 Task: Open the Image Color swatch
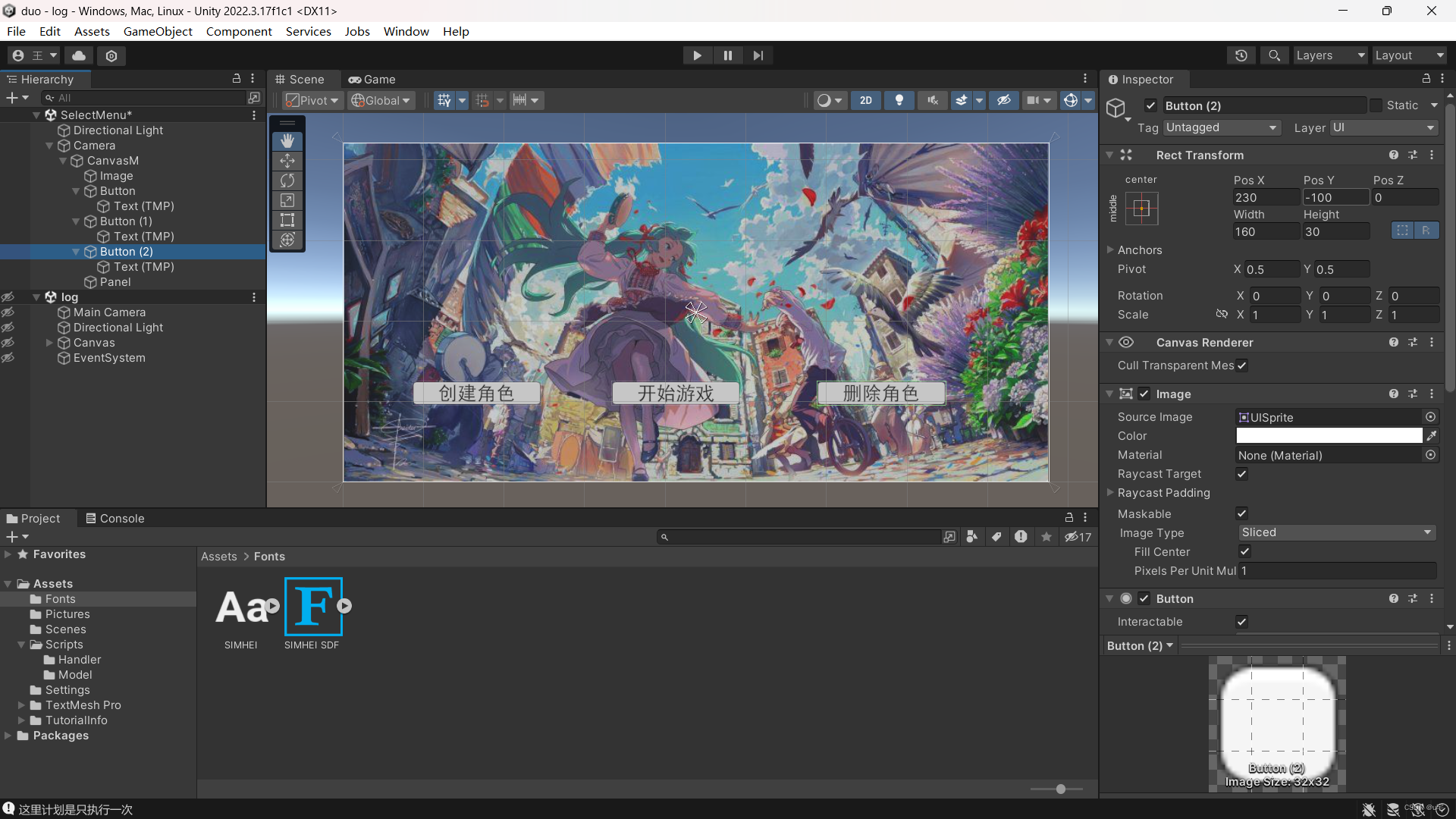tap(1329, 435)
